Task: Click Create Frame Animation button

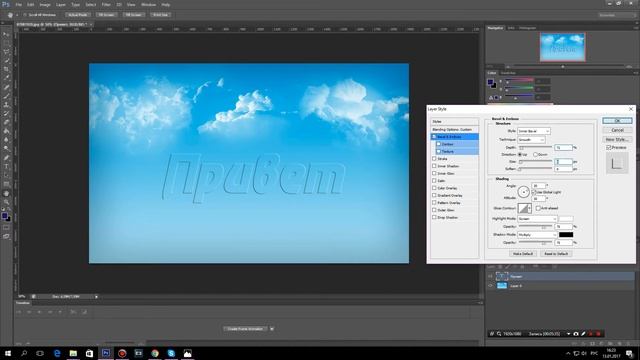Action: pyautogui.click(x=245, y=329)
